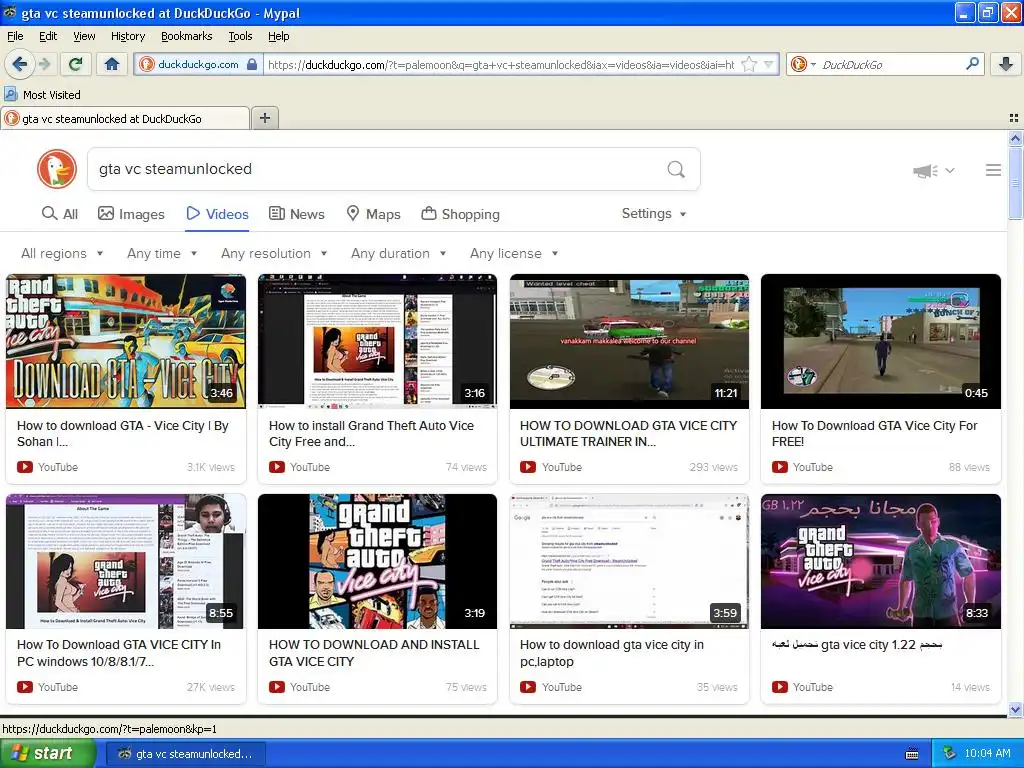Switch to the All results tab
Image resolution: width=1024 pixels, height=768 pixels.
(x=59, y=214)
